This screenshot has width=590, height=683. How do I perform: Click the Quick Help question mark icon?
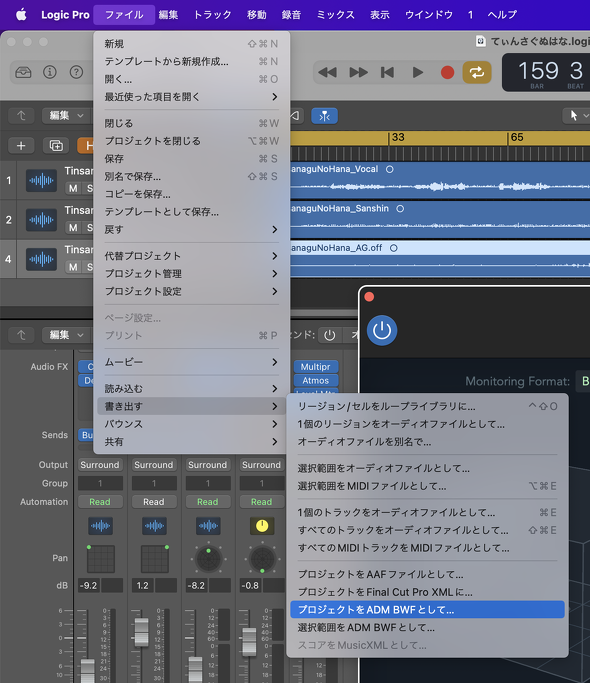pyautogui.click(x=76, y=72)
